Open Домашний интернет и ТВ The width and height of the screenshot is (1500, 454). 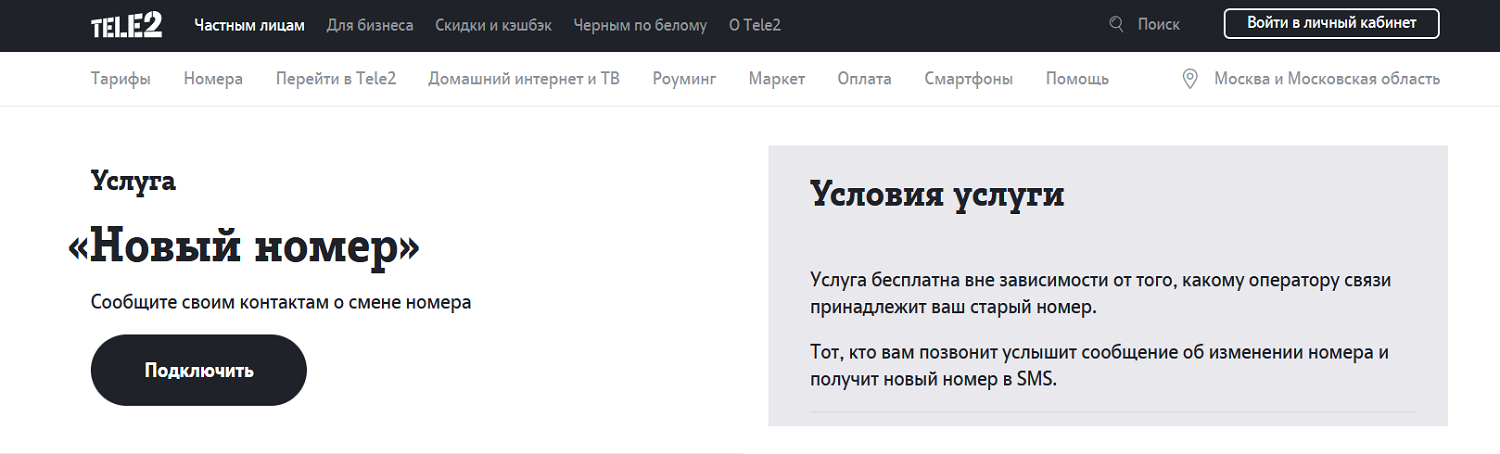[x=524, y=79]
